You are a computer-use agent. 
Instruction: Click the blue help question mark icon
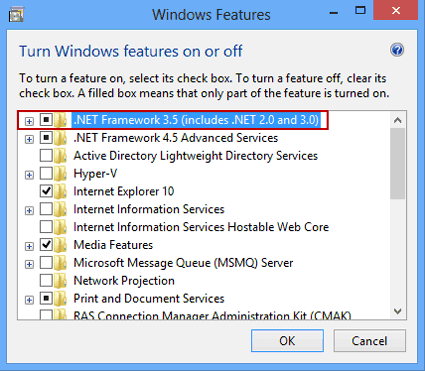[x=397, y=50]
